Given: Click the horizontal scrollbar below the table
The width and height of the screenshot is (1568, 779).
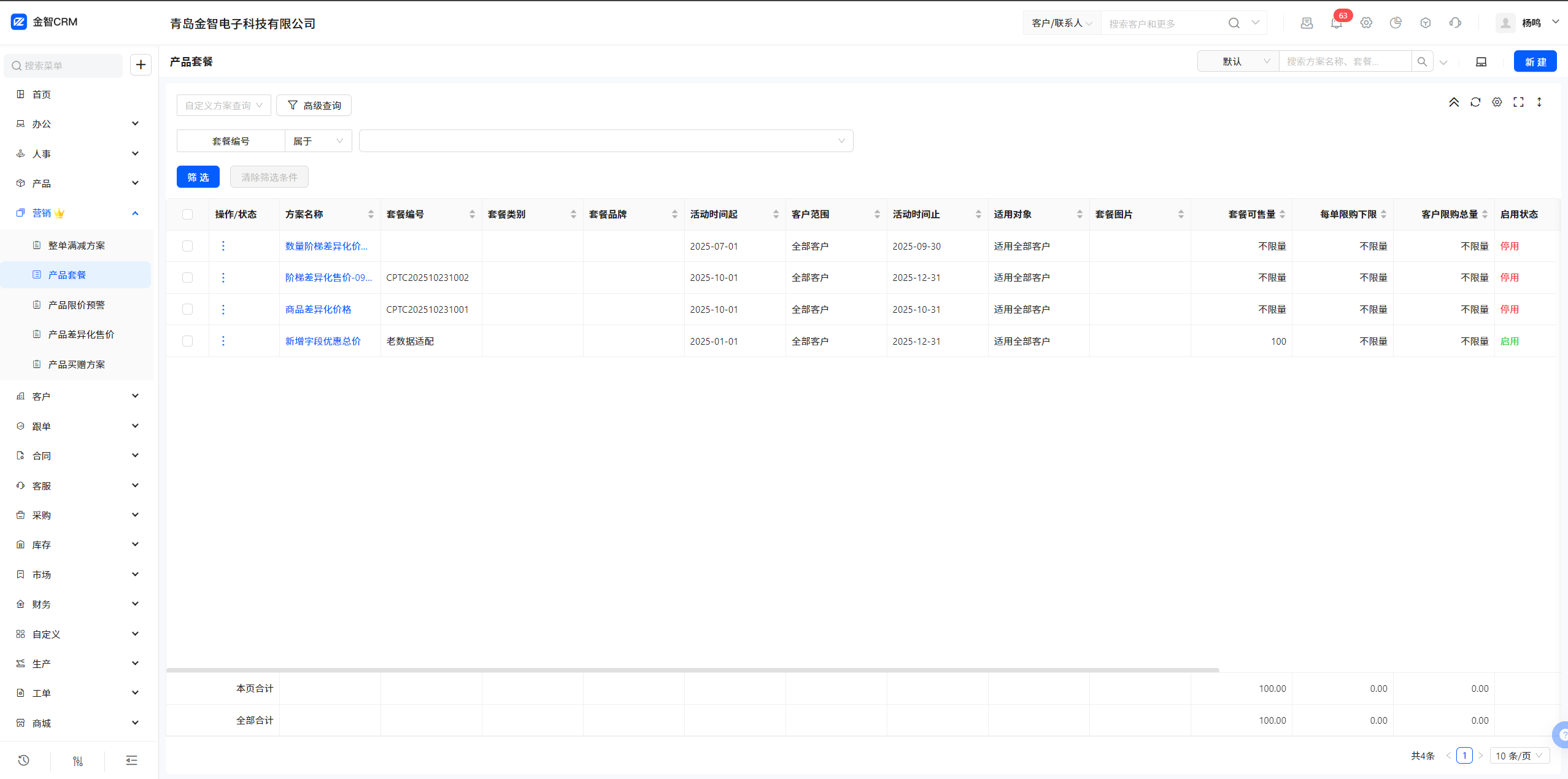Looking at the screenshot, I should 692,670.
